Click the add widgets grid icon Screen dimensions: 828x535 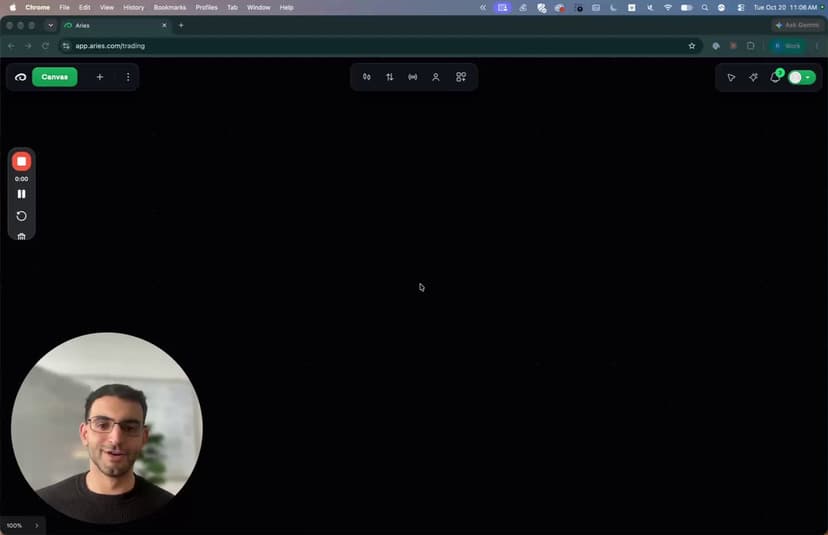tap(461, 77)
